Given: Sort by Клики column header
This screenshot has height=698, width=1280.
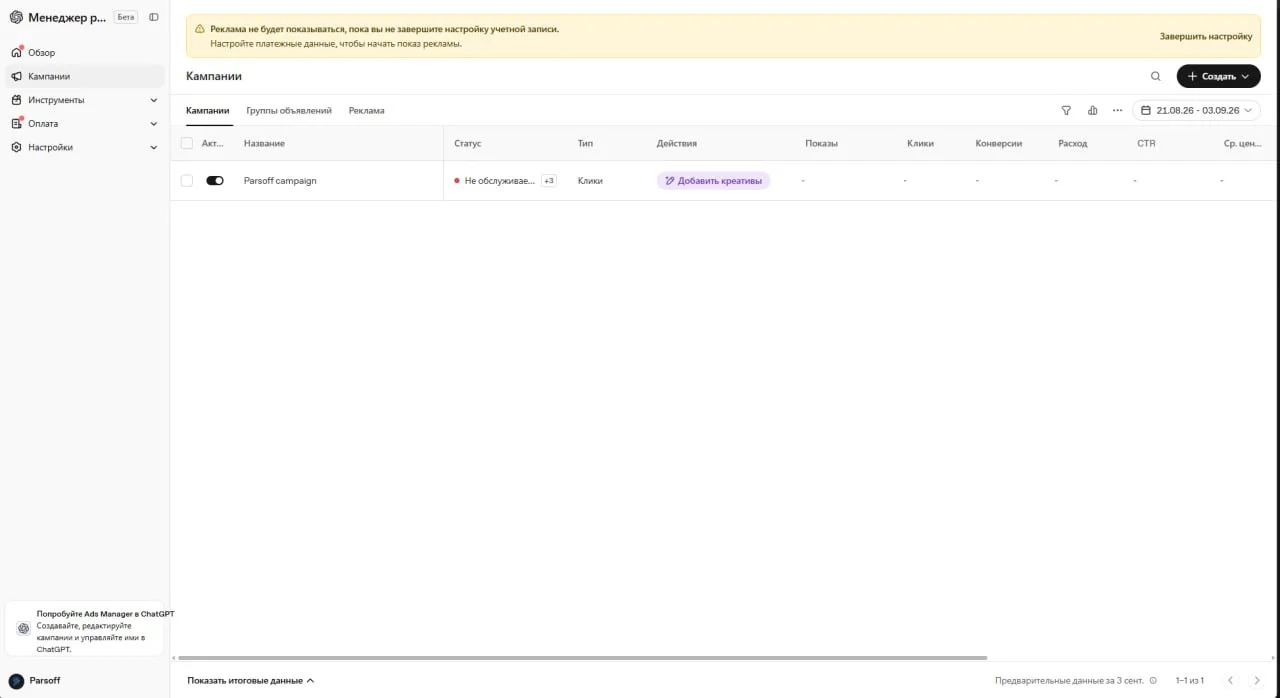Looking at the screenshot, I should pyautogui.click(x=920, y=143).
